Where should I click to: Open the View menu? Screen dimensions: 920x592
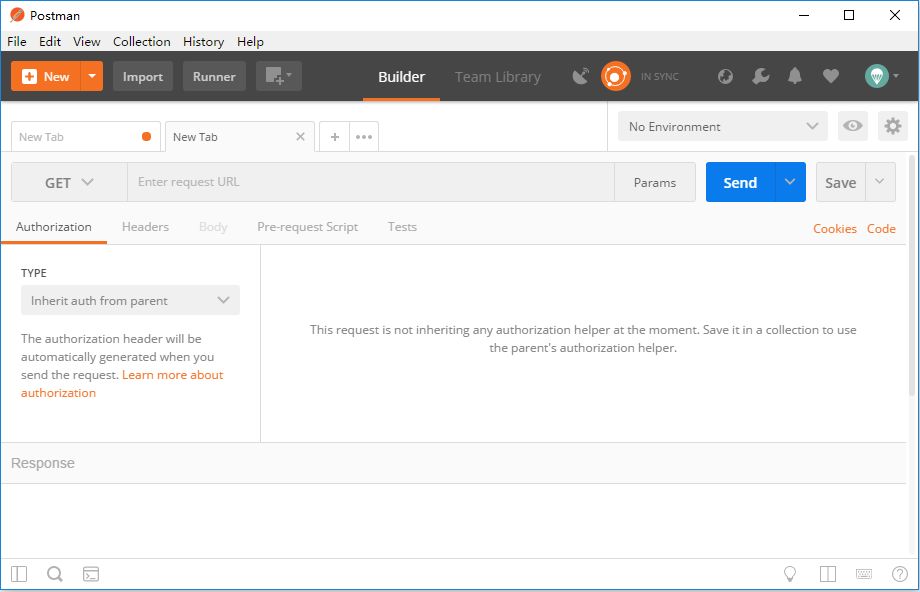[x=86, y=42]
